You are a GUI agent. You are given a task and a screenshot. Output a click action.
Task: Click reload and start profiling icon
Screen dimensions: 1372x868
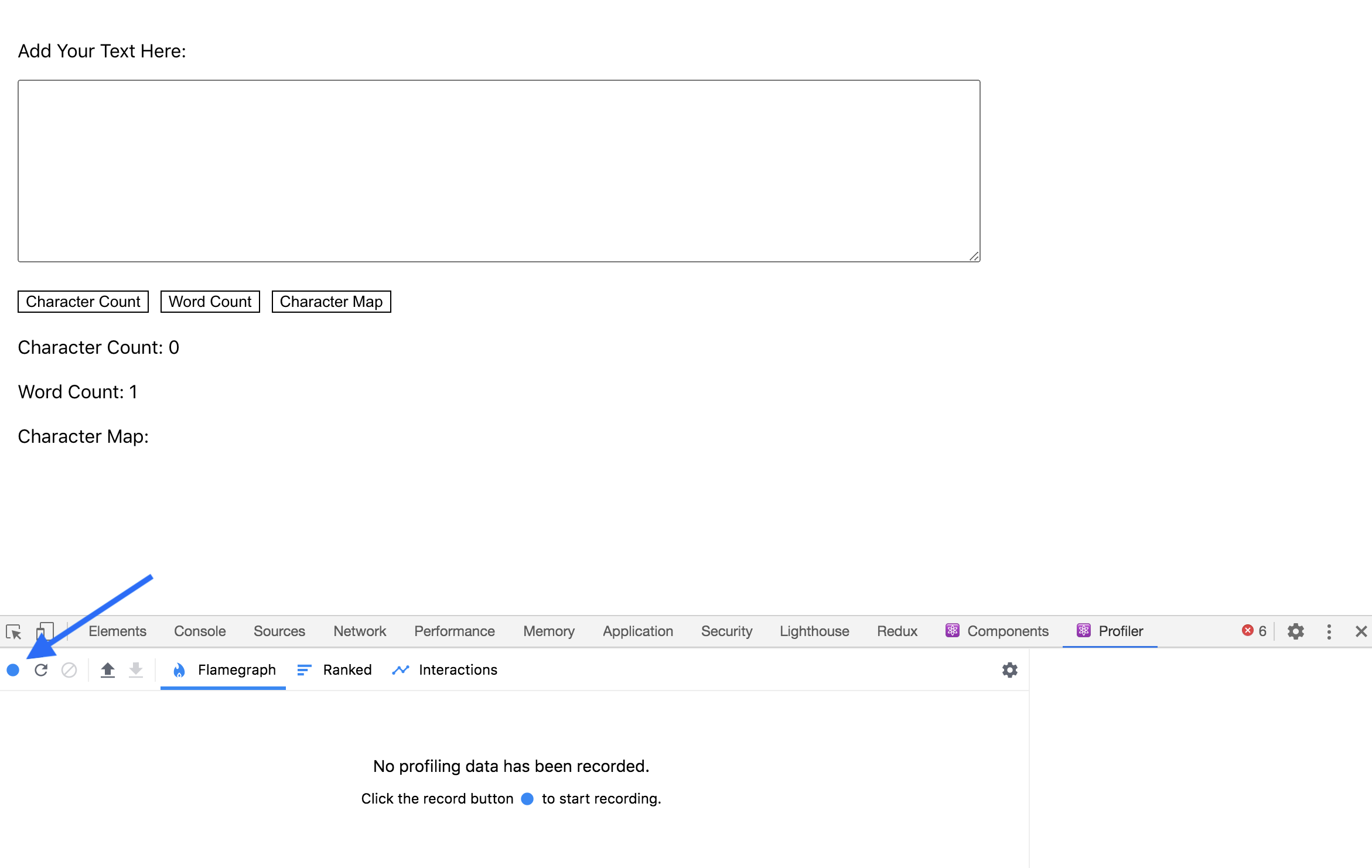41,670
